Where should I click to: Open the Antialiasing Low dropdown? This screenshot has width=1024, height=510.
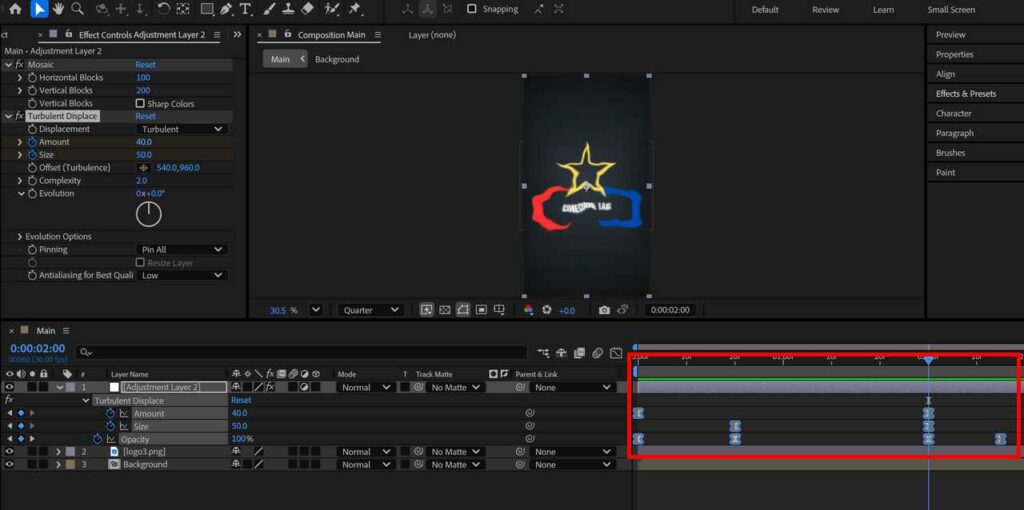point(182,276)
